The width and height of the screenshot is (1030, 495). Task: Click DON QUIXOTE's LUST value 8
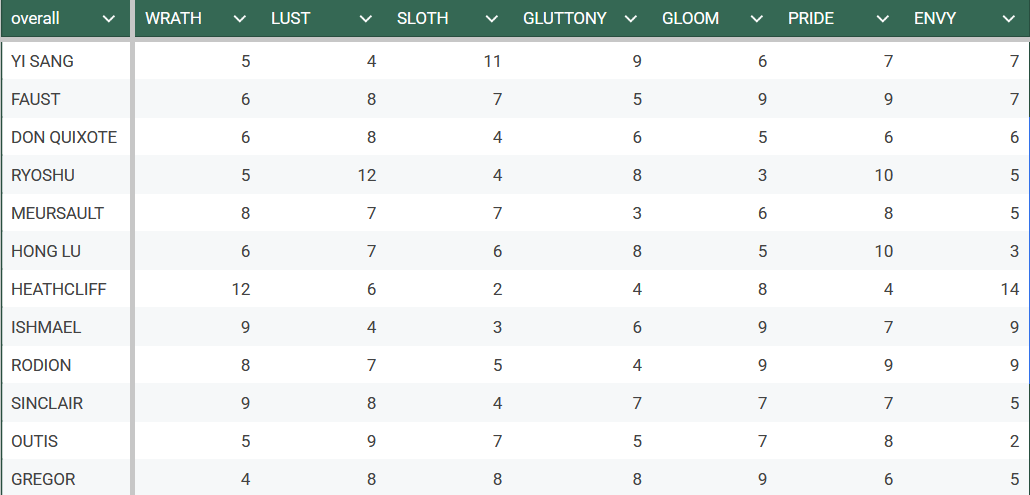tap(371, 137)
